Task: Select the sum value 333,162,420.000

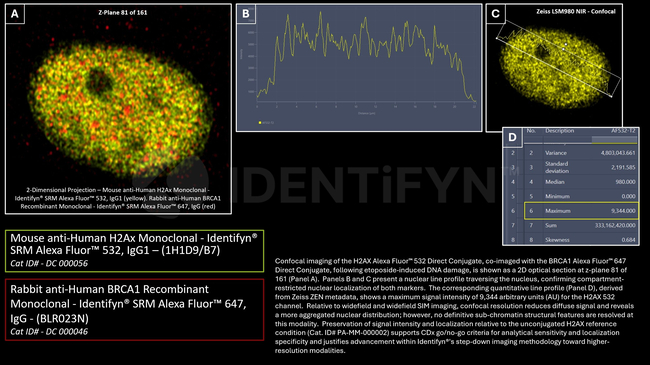Action: pos(615,226)
